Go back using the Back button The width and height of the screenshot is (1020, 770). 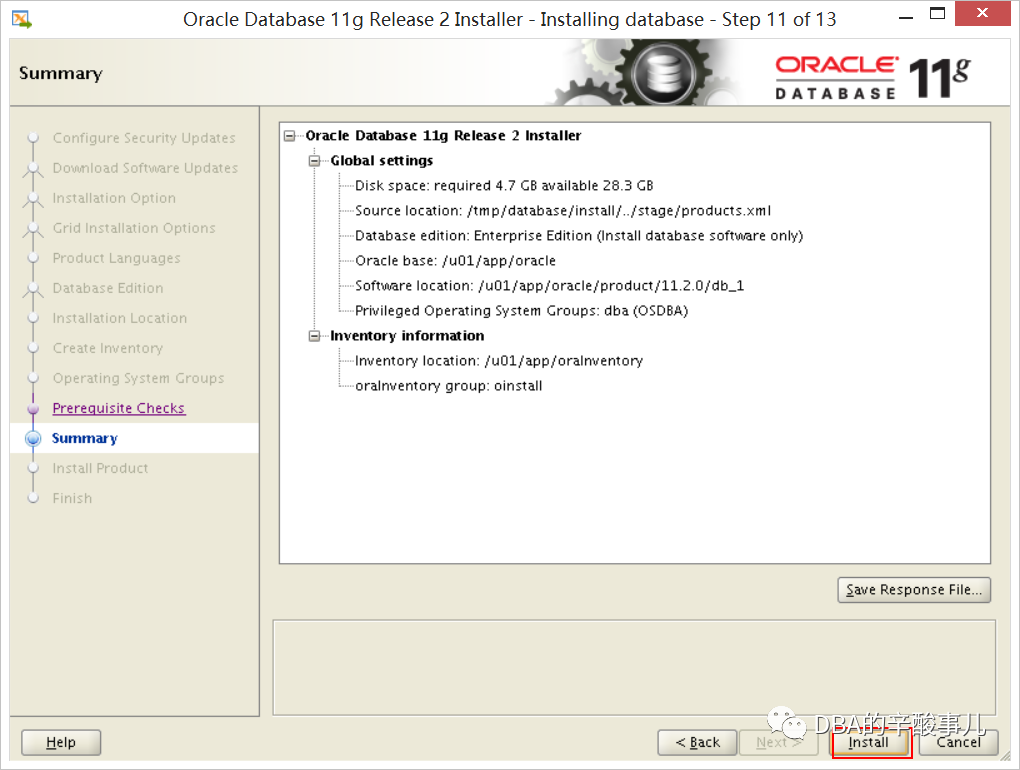point(697,743)
